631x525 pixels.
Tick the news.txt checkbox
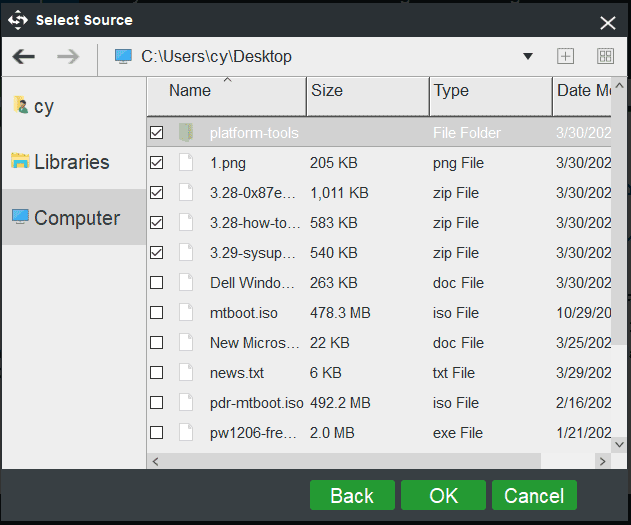[x=156, y=373]
